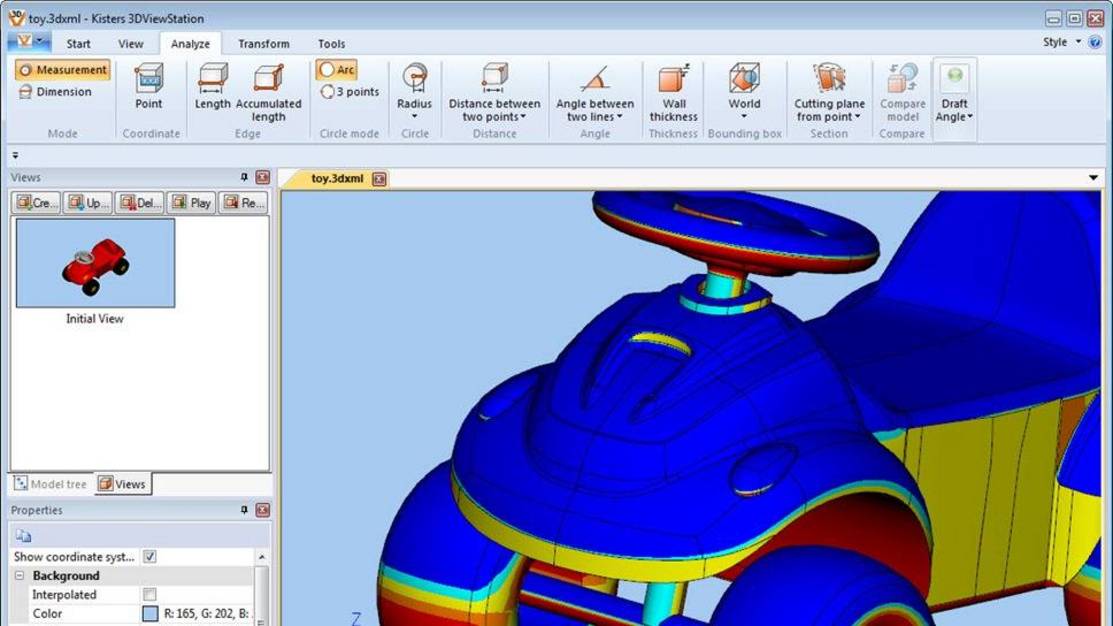
Task: Select the toy.3dxml document tab
Action: tap(336, 179)
